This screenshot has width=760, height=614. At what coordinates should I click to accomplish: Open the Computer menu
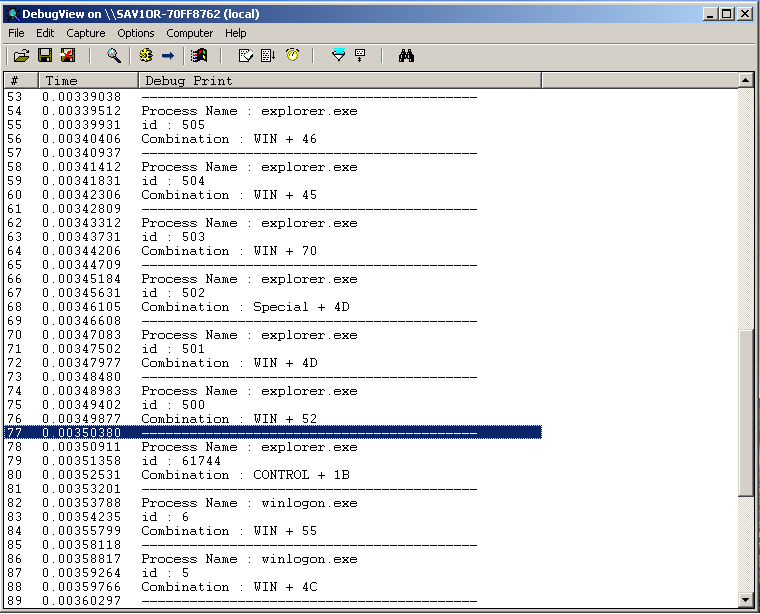click(190, 33)
